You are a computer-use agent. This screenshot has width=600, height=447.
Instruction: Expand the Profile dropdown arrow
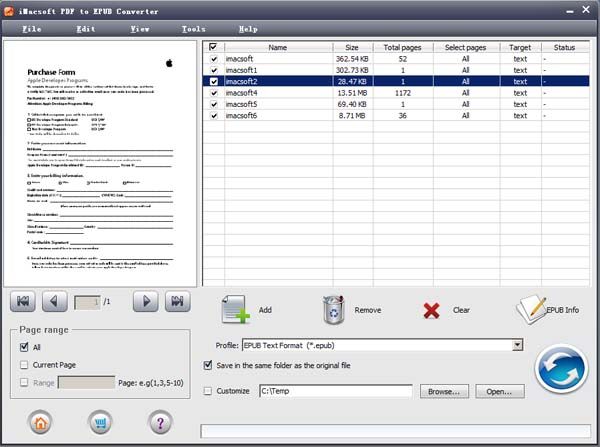(517, 345)
